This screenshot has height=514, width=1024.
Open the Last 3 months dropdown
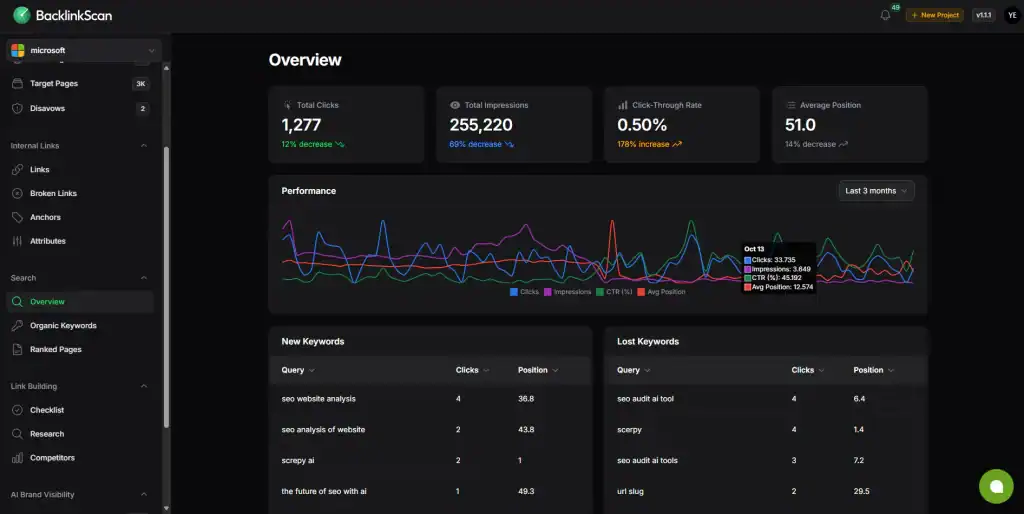(877, 191)
